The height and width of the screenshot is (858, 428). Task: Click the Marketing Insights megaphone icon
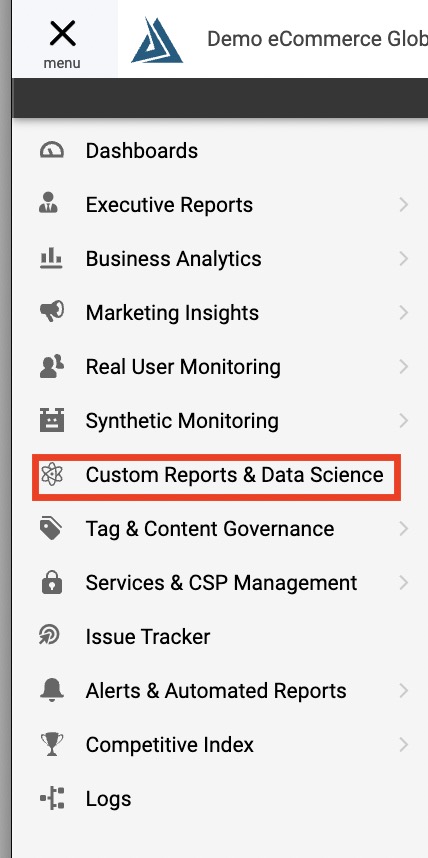52,312
